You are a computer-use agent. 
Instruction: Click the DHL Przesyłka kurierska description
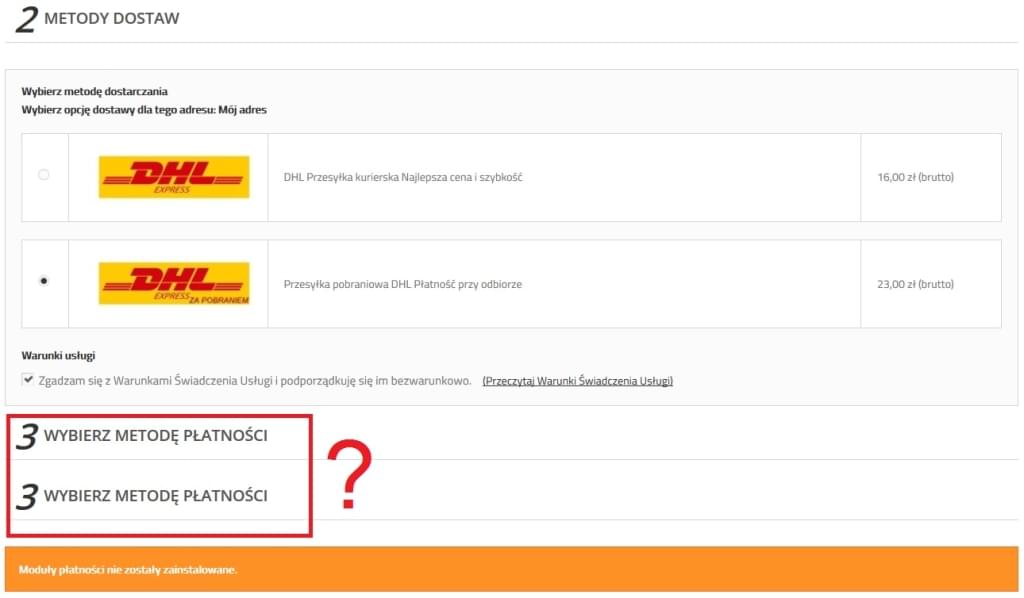click(x=404, y=177)
